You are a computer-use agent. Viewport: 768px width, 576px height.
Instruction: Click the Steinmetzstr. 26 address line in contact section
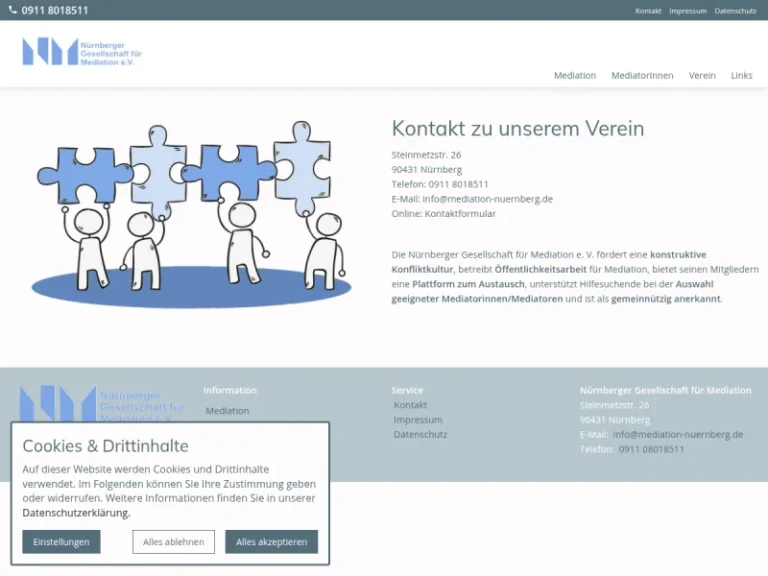pos(426,155)
